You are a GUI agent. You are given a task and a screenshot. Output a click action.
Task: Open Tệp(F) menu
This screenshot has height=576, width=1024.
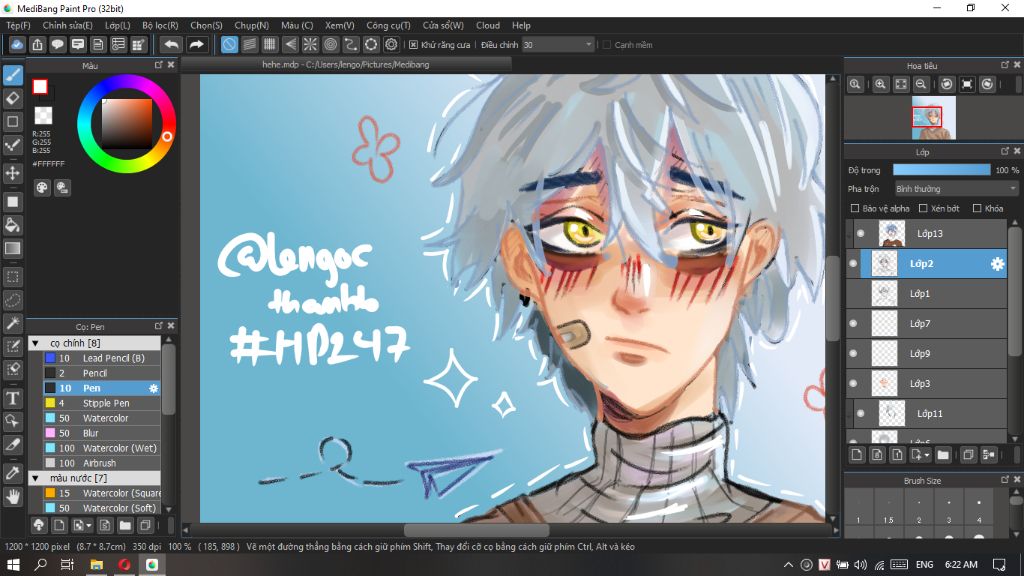[x=18, y=25]
